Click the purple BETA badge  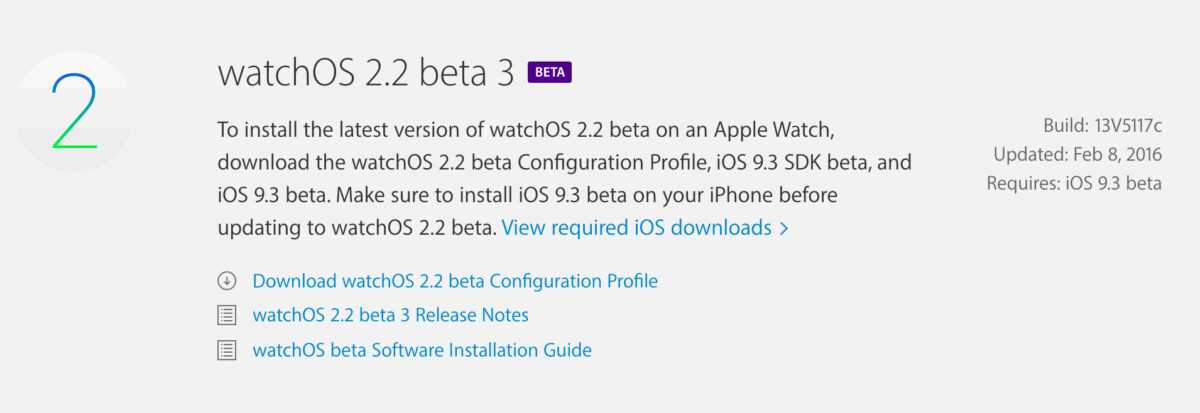click(549, 72)
